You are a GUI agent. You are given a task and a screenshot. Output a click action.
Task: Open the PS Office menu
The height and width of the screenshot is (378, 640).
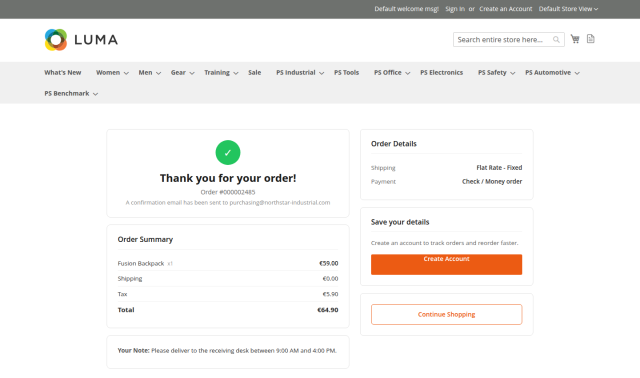[387, 73]
